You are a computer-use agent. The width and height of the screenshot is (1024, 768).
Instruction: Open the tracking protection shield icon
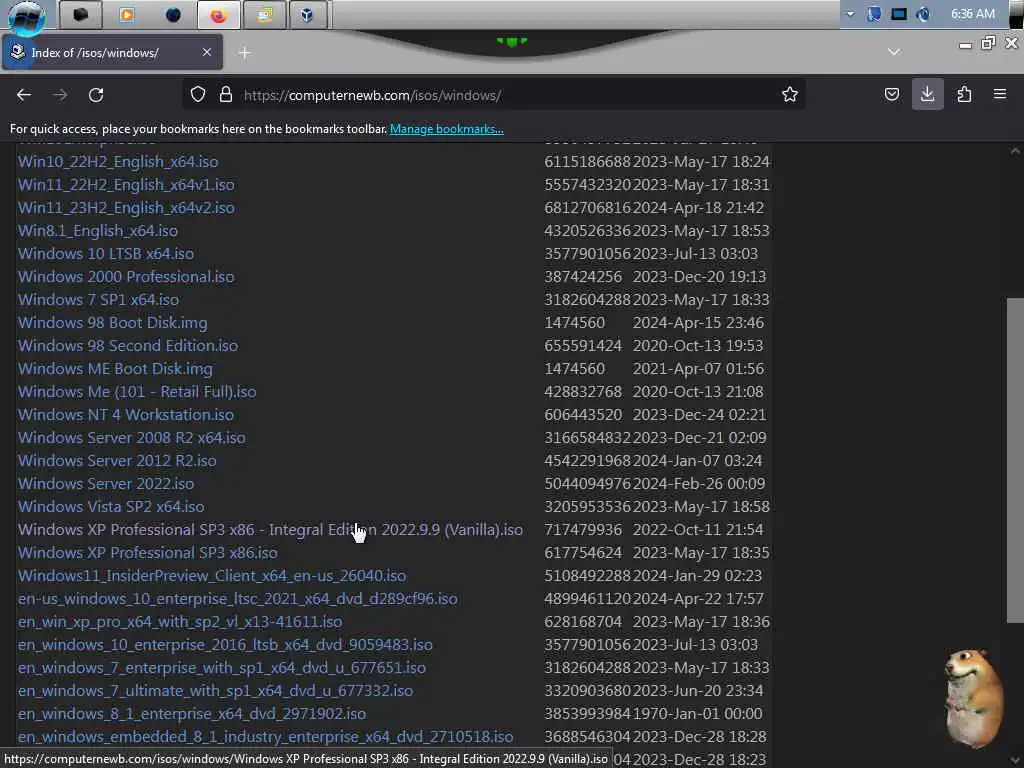(x=198, y=95)
